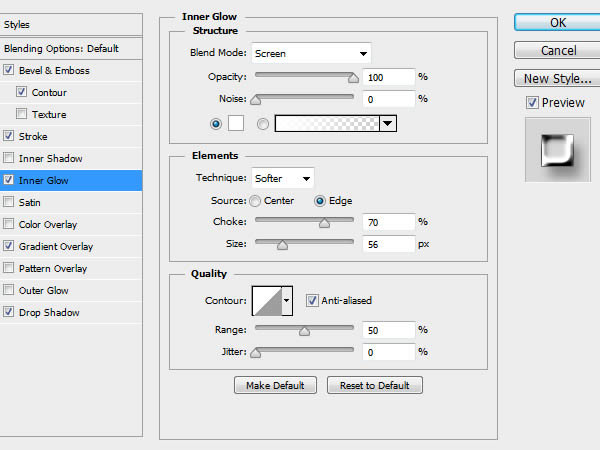Click the OK button
The height and width of the screenshot is (450, 600).
pos(558,23)
